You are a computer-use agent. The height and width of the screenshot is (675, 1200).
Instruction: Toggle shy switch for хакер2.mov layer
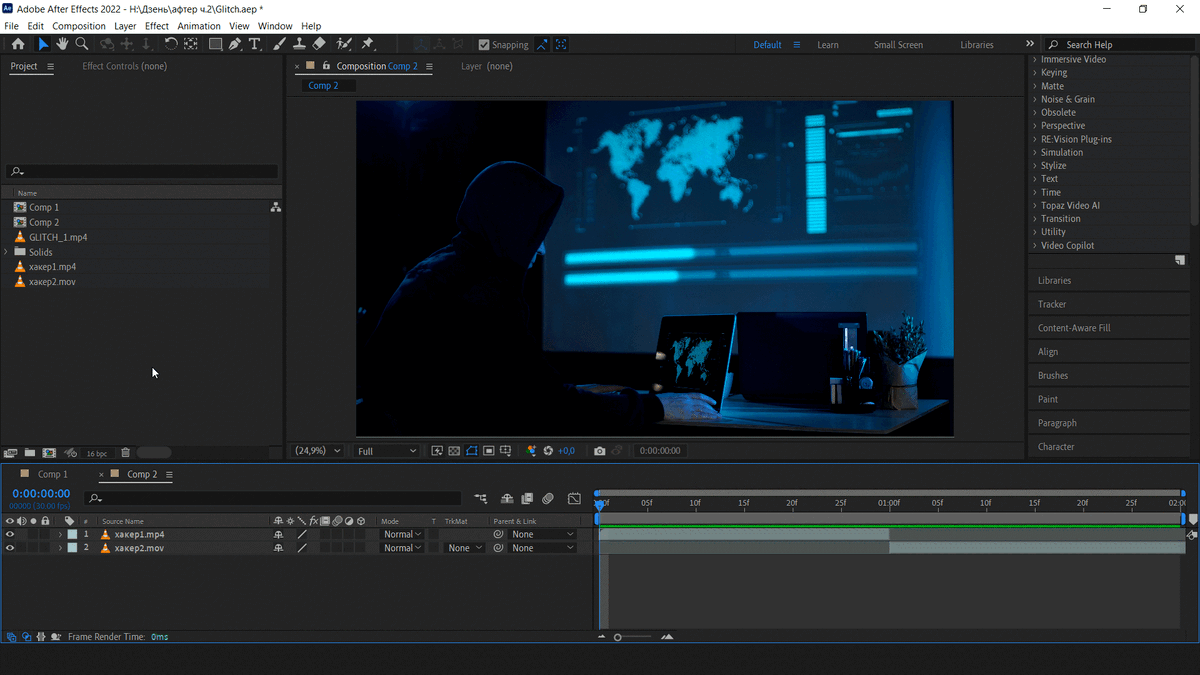pyautogui.click(x=279, y=548)
